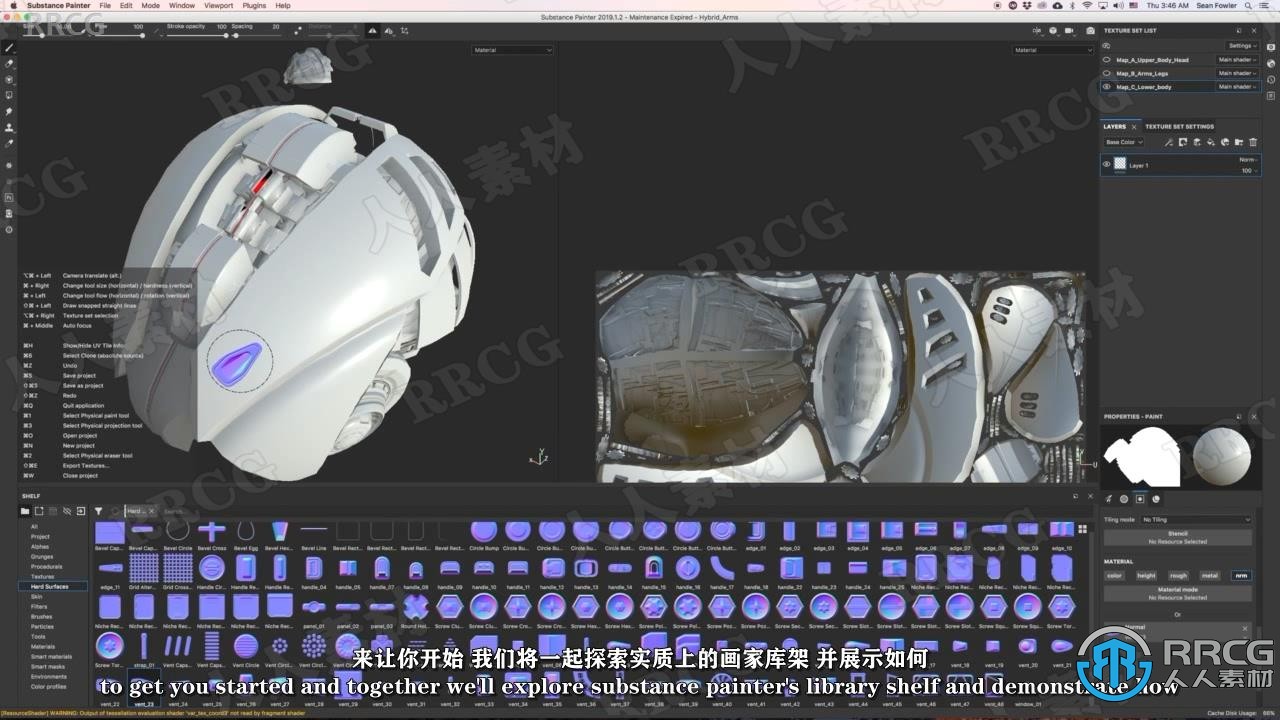The width and height of the screenshot is (1280, 720).
Task: Click the Shelf filter funnel icon
Action: tap(98, 511)
